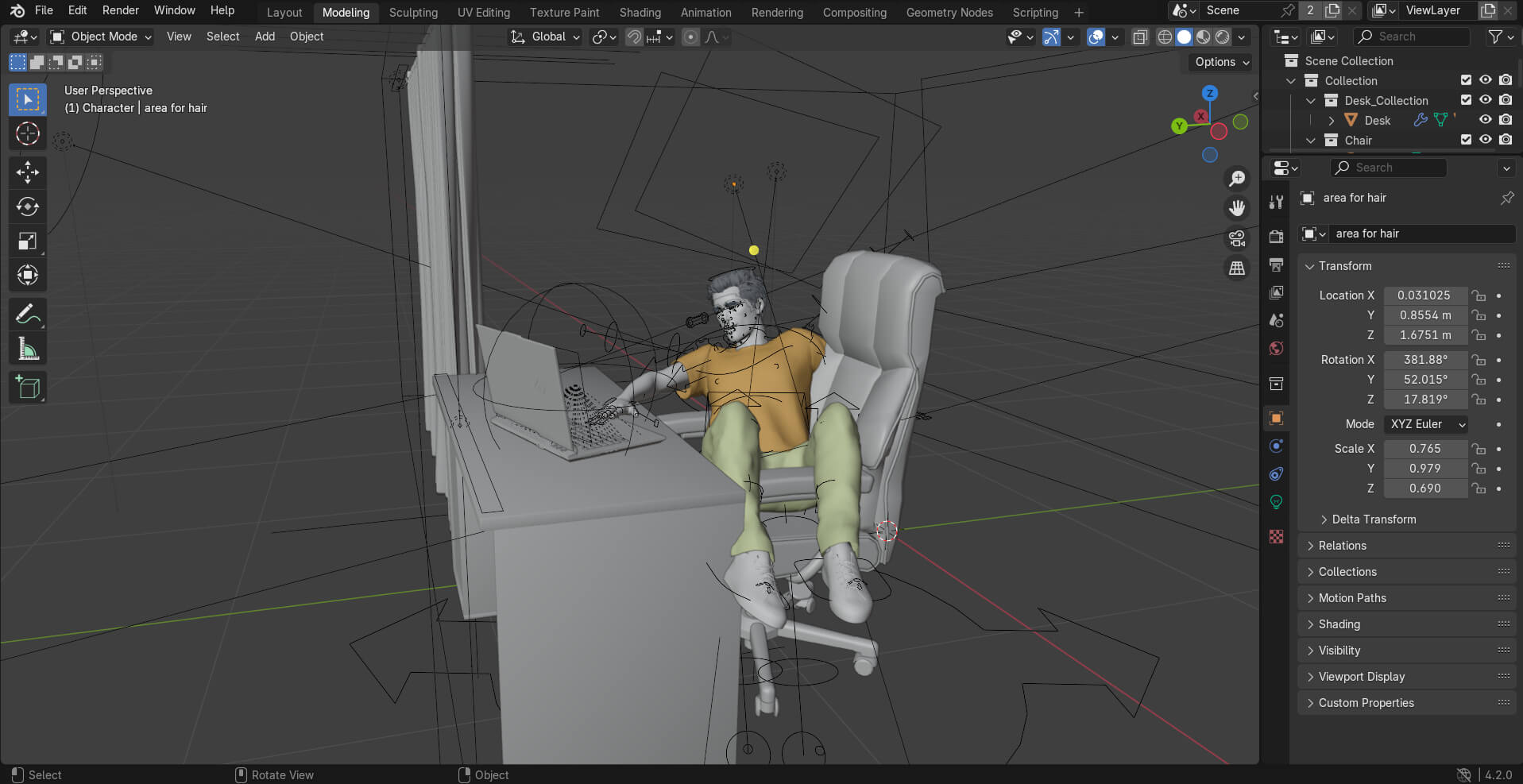Image resolution: width=1523 pixels, height=784 pixels.
Task: Select the 3D Cursor tool
Action: tap(28, 133)
